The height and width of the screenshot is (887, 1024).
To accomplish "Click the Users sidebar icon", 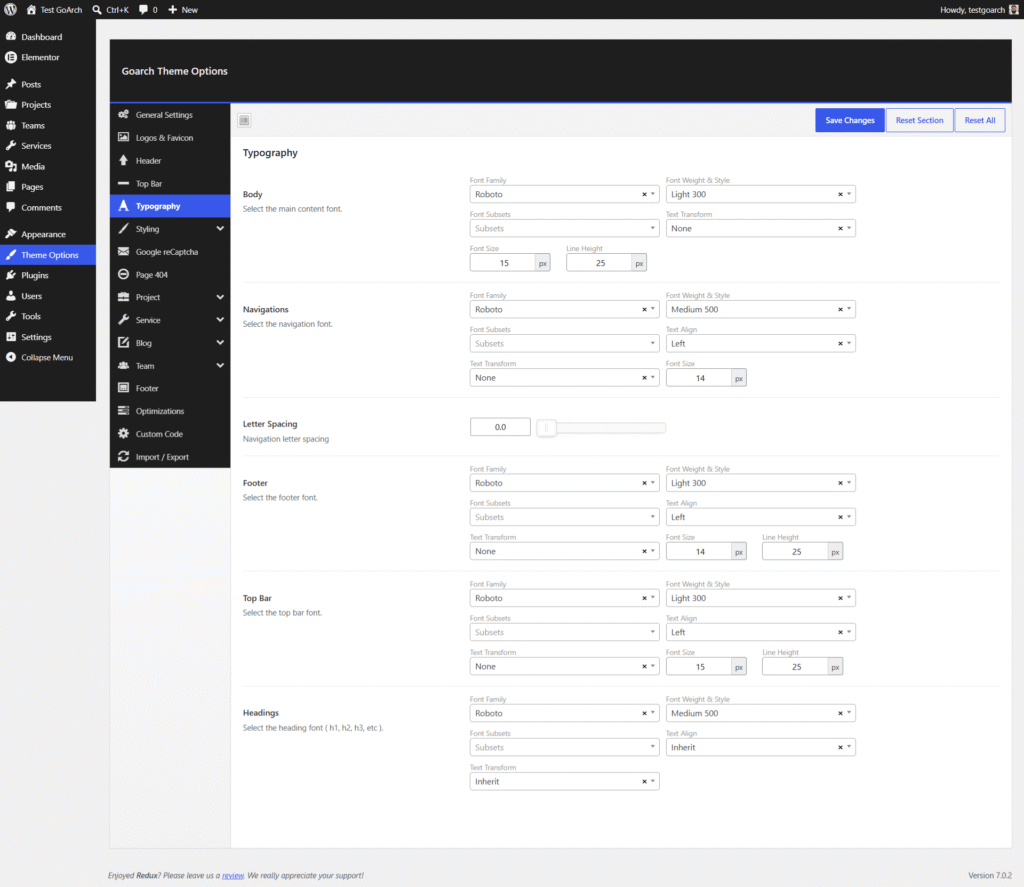I will point(11,296).
